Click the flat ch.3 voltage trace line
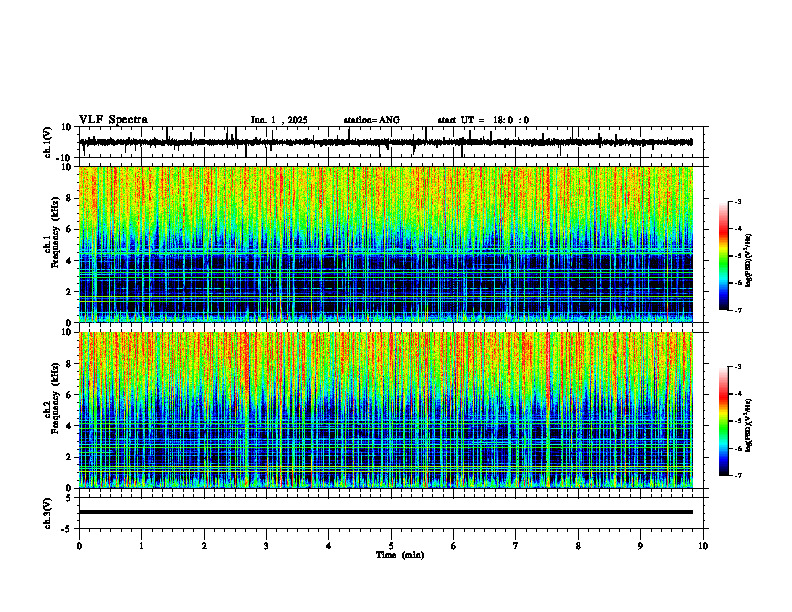Viewport: 792px width, 612px height. 386,512
